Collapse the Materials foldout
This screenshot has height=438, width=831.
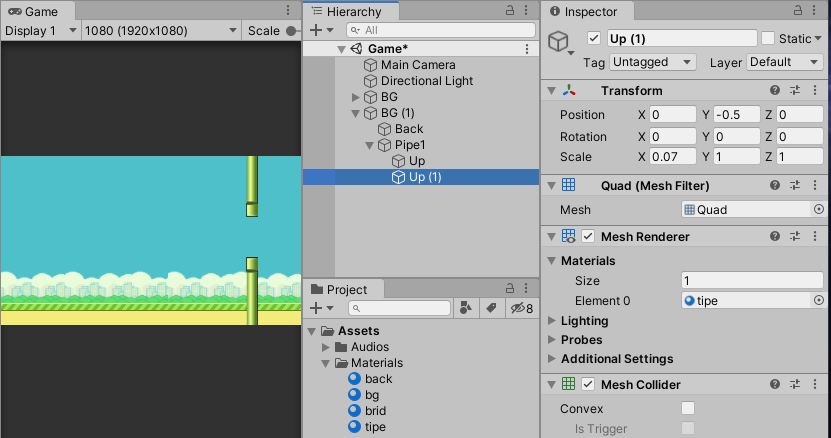552,261
